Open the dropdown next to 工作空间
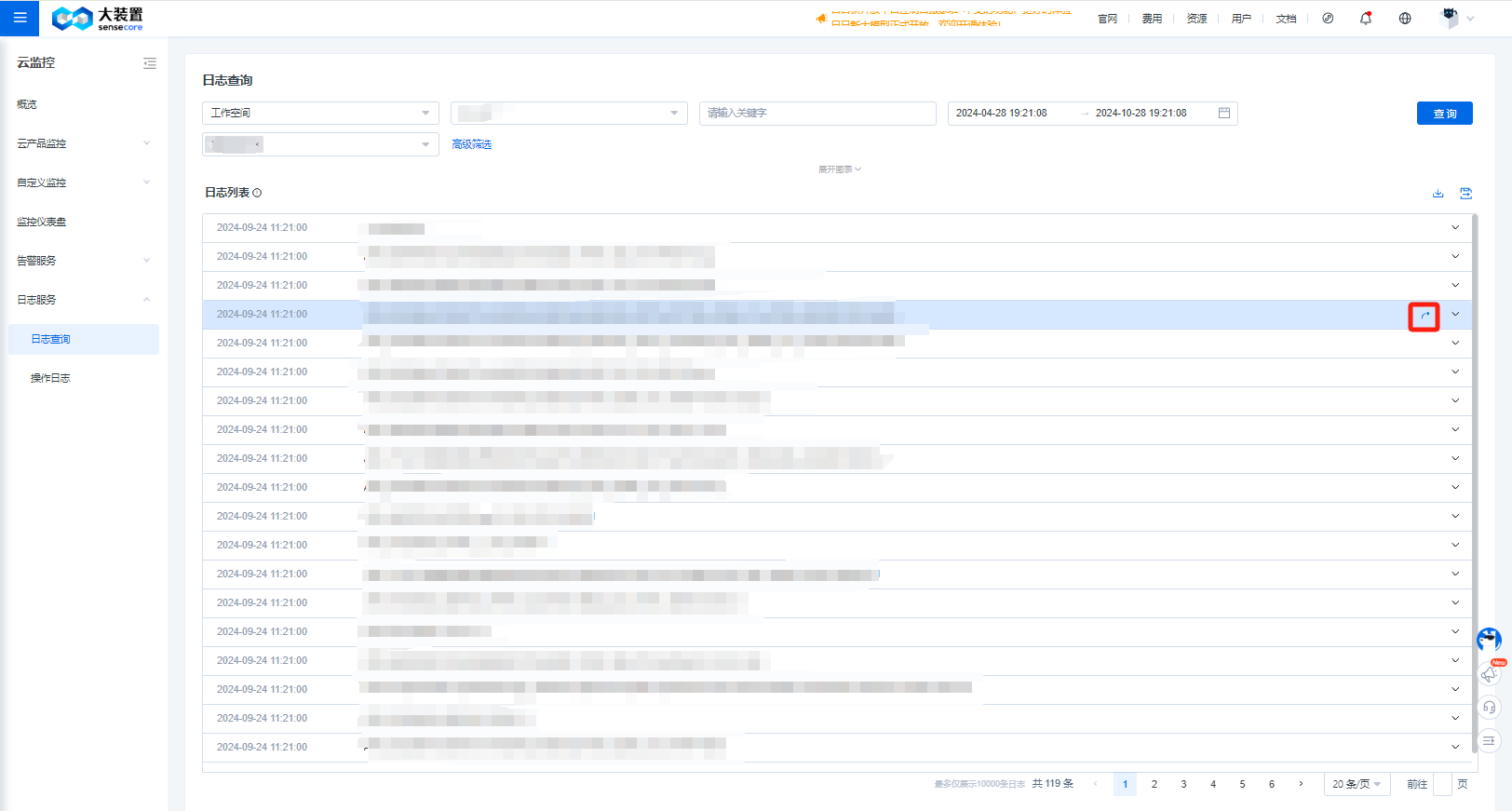 (x=569, y=113)
